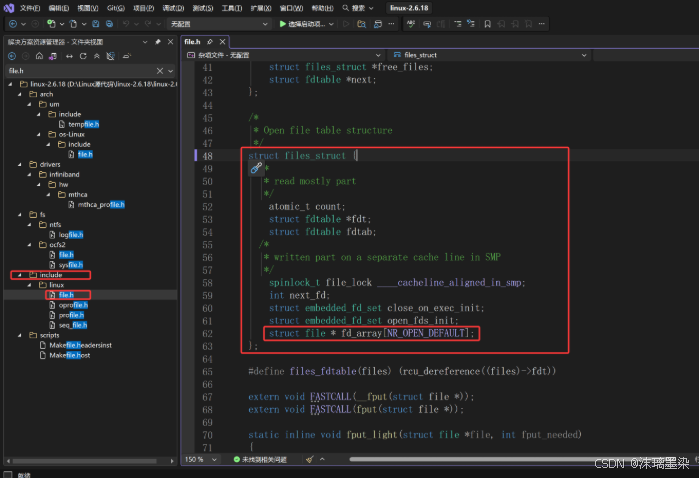Screen dimensions: 699x478
Task: Open the 工具(T) menu
Action: (x=232, y=8)
